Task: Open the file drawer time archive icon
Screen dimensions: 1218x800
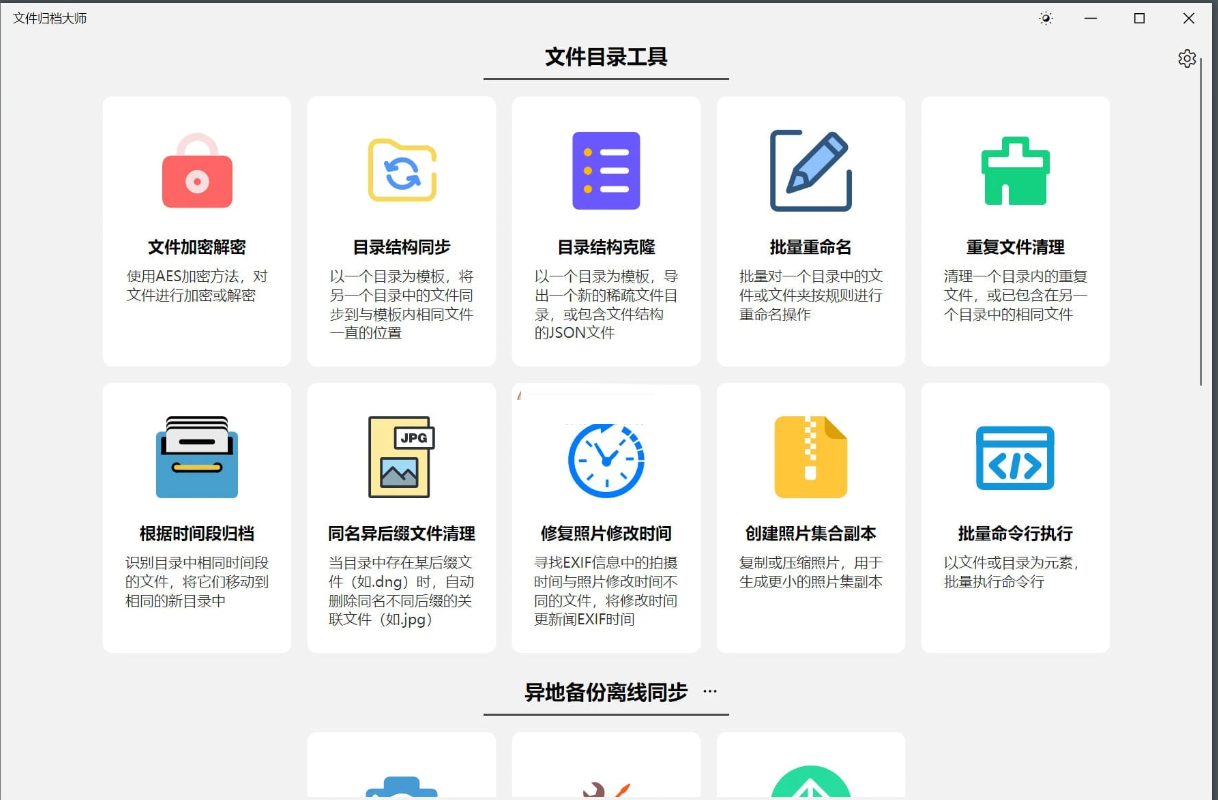Action: (197, 457)
